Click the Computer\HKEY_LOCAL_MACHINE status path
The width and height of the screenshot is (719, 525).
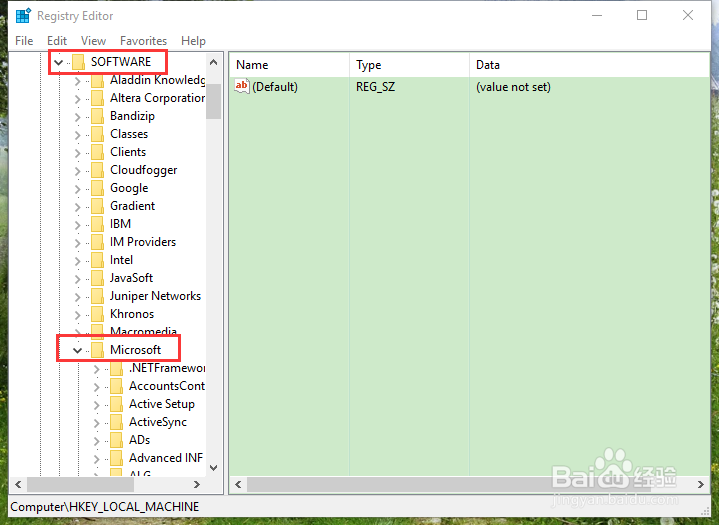(x=105, y=507)
